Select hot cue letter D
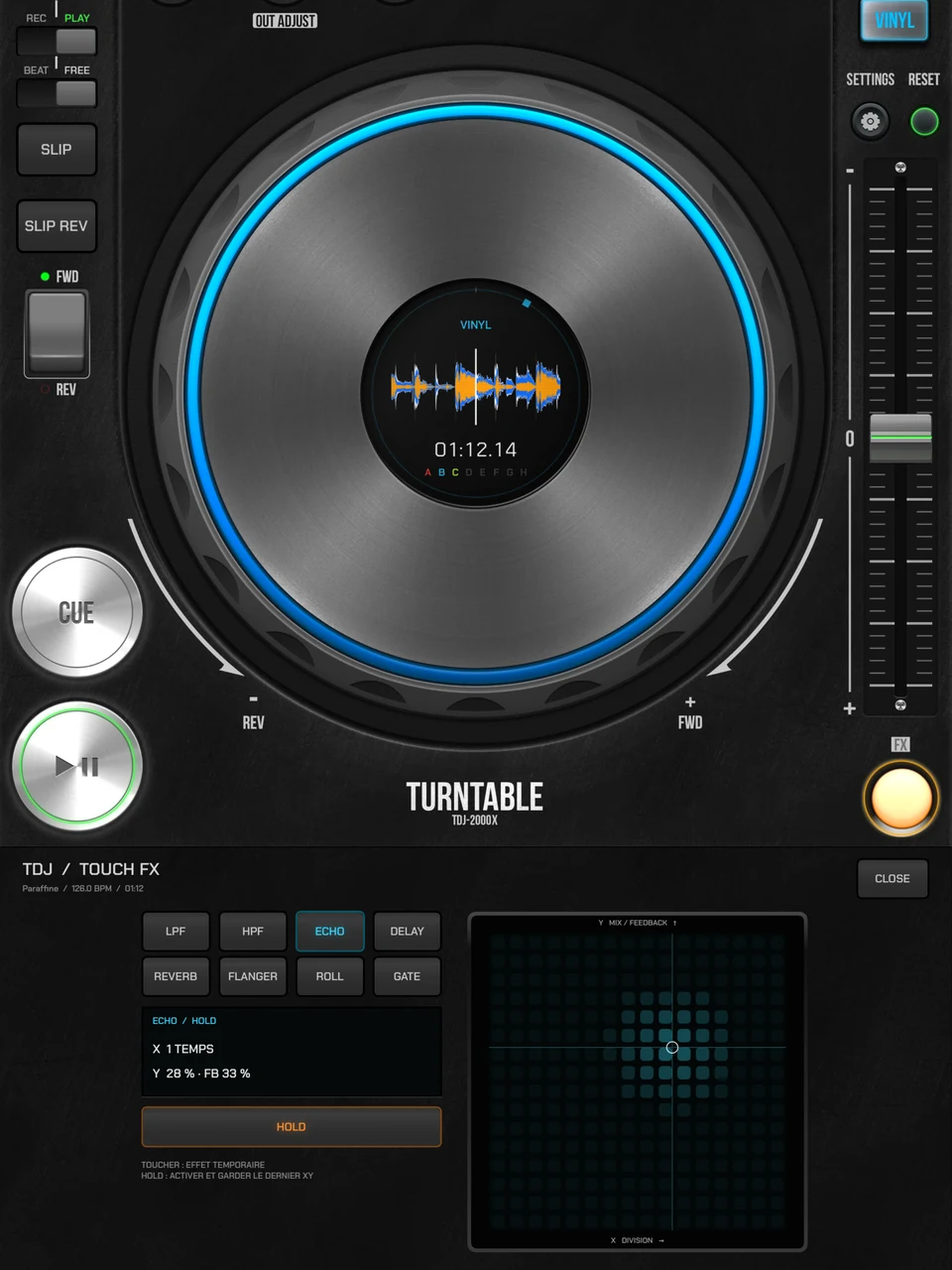952x1270 pixels. 469,472
